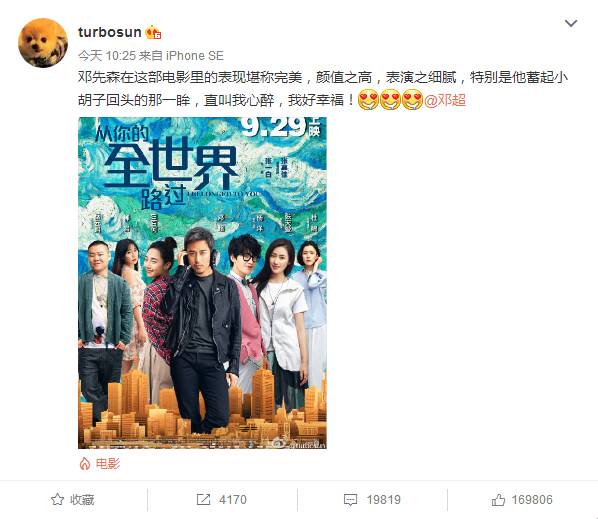This screenshot has width=598, height=519.
Task: Click the comment bubble icon
Action: pos(350,500)
